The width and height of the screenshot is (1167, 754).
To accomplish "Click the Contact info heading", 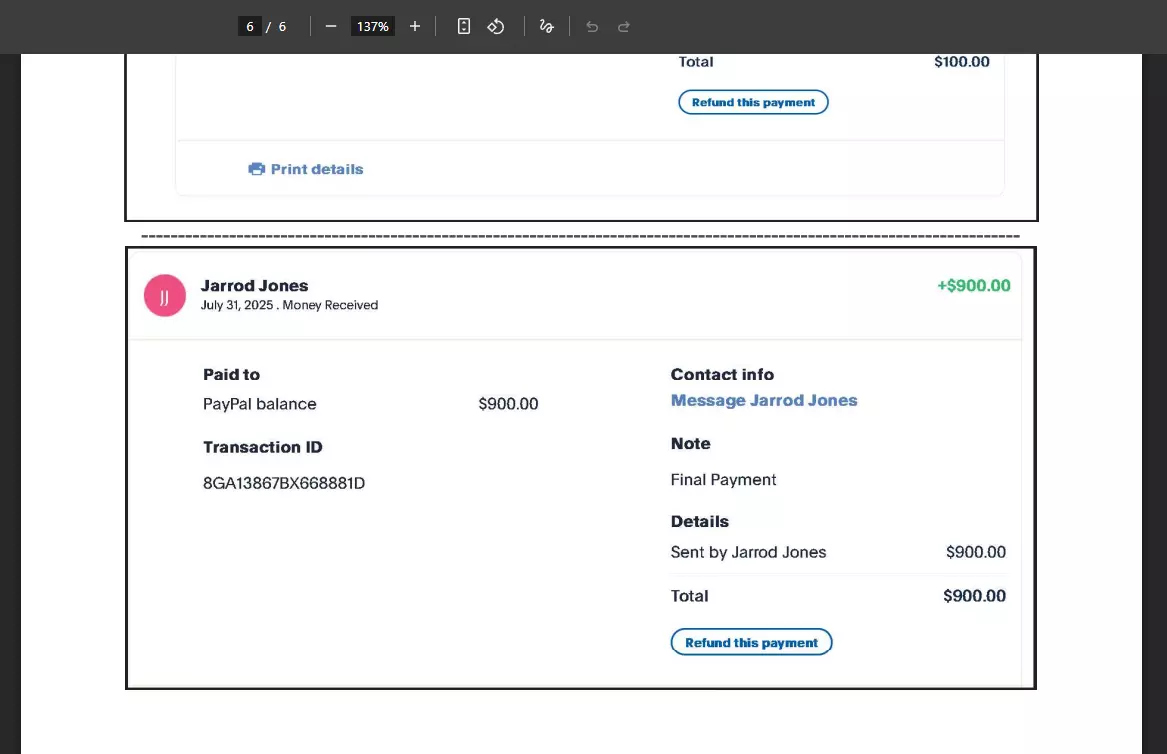I will click(722, 374).
